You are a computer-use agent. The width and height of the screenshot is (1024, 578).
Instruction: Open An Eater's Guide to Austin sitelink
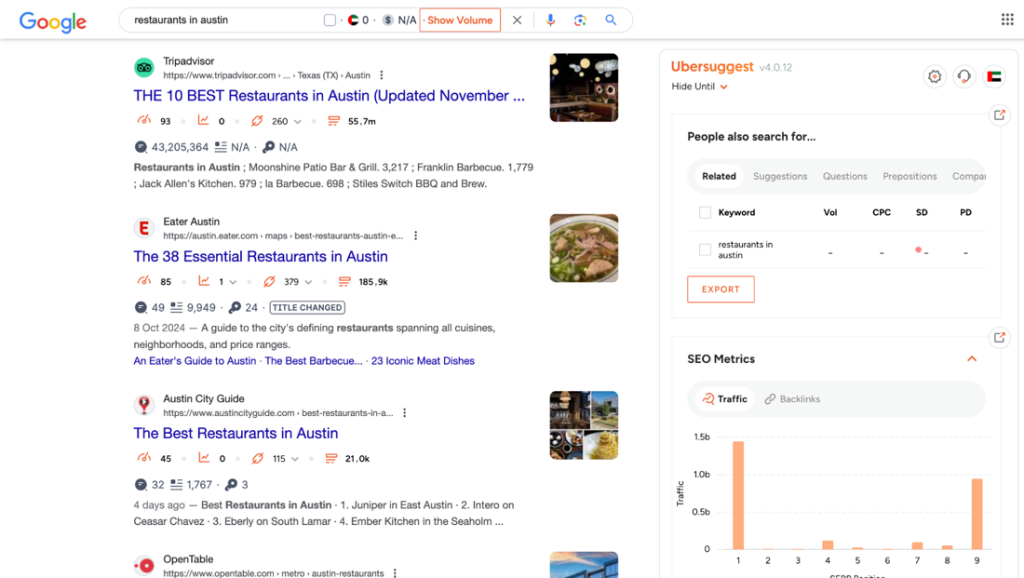(x=195, y=361)
